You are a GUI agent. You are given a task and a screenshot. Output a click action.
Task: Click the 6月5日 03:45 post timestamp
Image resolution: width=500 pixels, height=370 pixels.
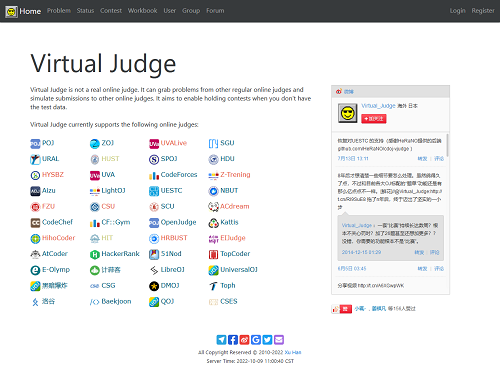[352, 269]
